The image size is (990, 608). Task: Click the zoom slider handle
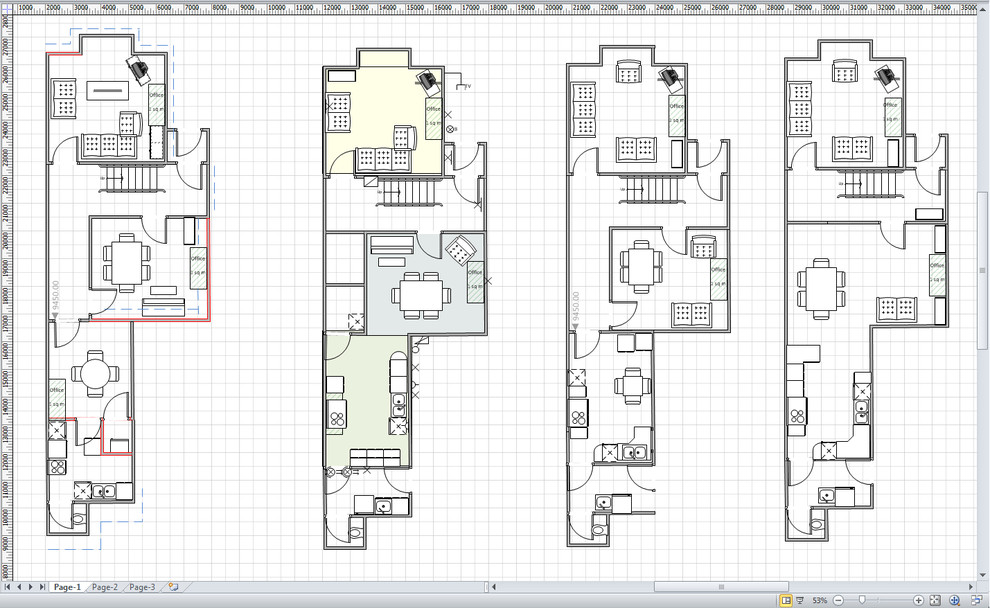pos(862,599)
